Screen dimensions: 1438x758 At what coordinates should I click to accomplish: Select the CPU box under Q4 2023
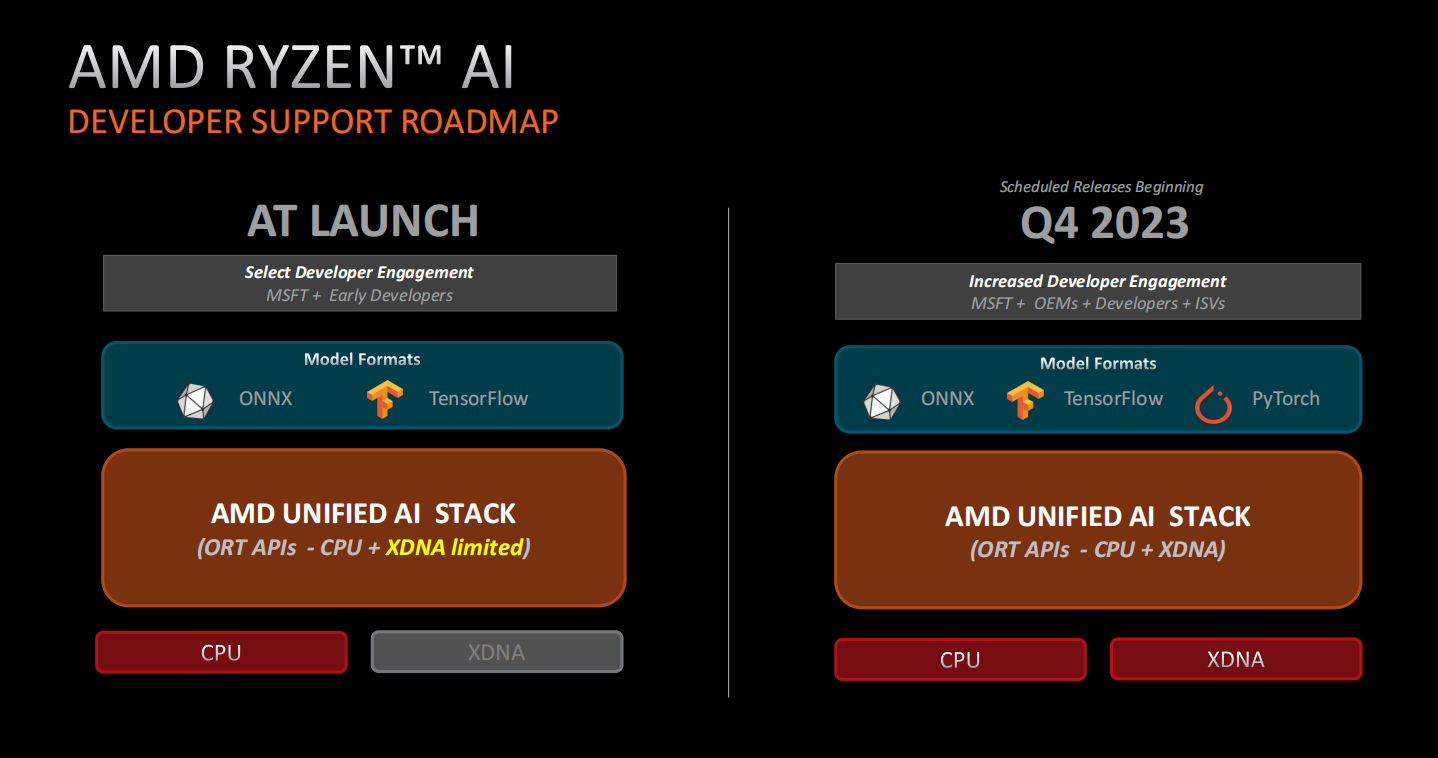point(960,659)
